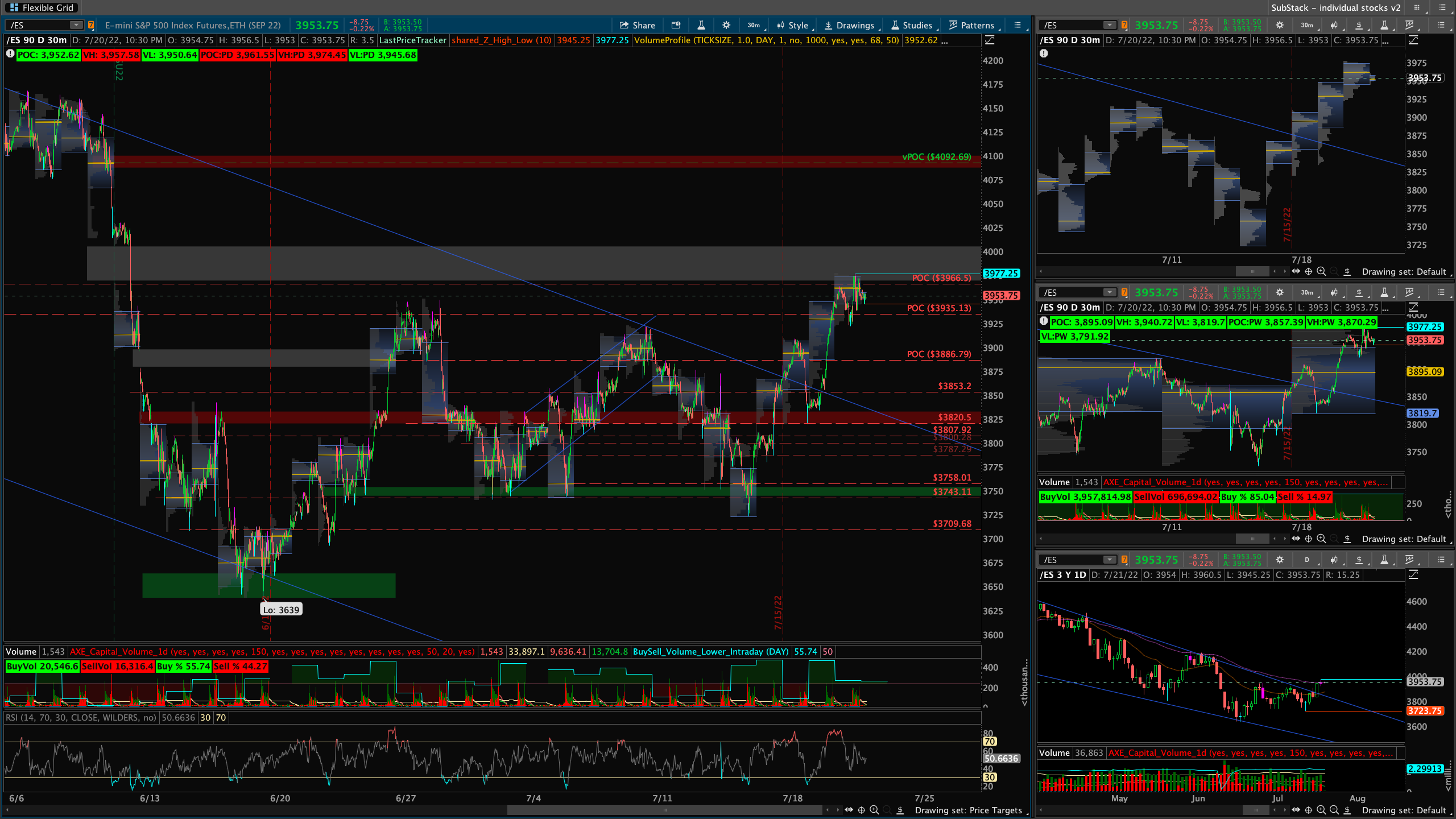Toggle the alert info circle at chart top-left

click(10, 54)
